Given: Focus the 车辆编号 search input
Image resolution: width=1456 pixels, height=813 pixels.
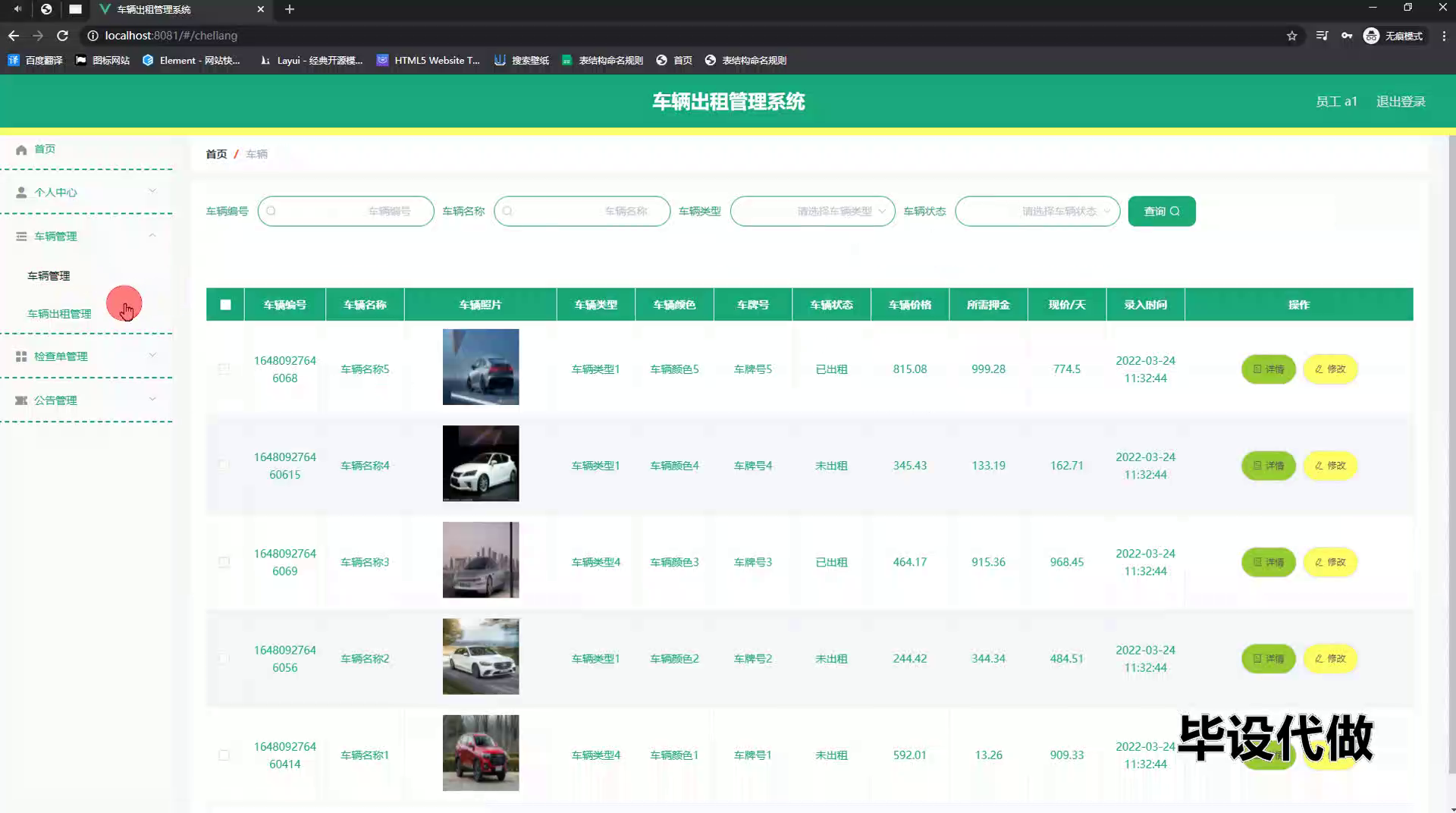Looking at the screenshot, I should click(x=346, y=212).
